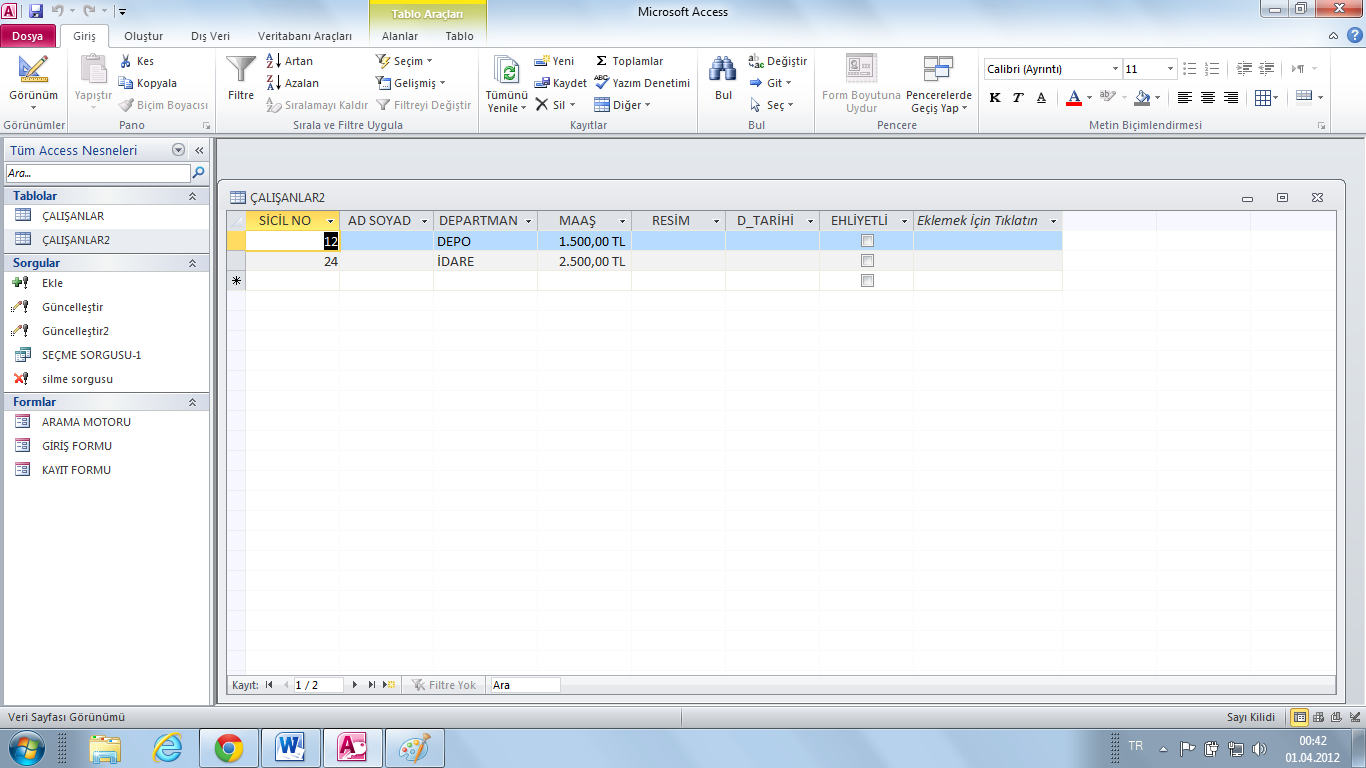Collapse the Tablolar group
Image resolution: width=1366 pixels, height=768 pixels.
[x=192, y=196]
